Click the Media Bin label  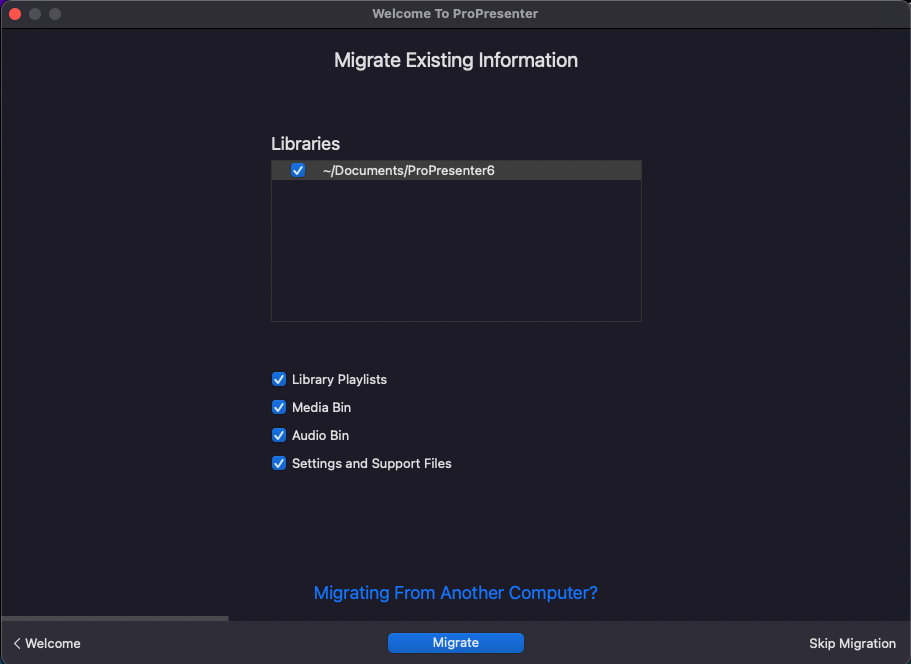(x=321, y=407)
